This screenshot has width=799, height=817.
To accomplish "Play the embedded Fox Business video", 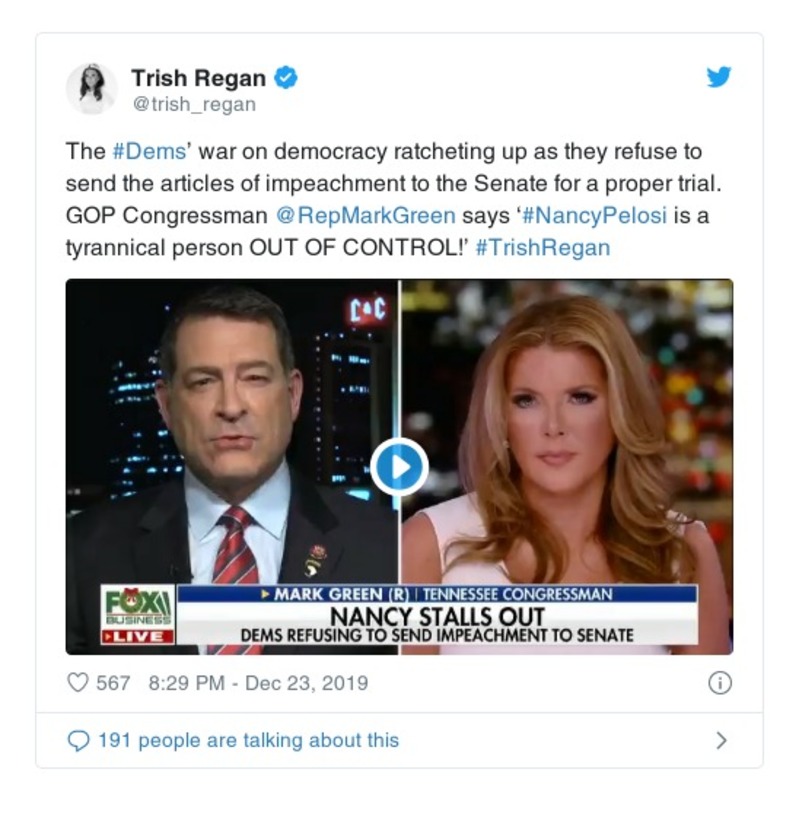I will 399,467.
